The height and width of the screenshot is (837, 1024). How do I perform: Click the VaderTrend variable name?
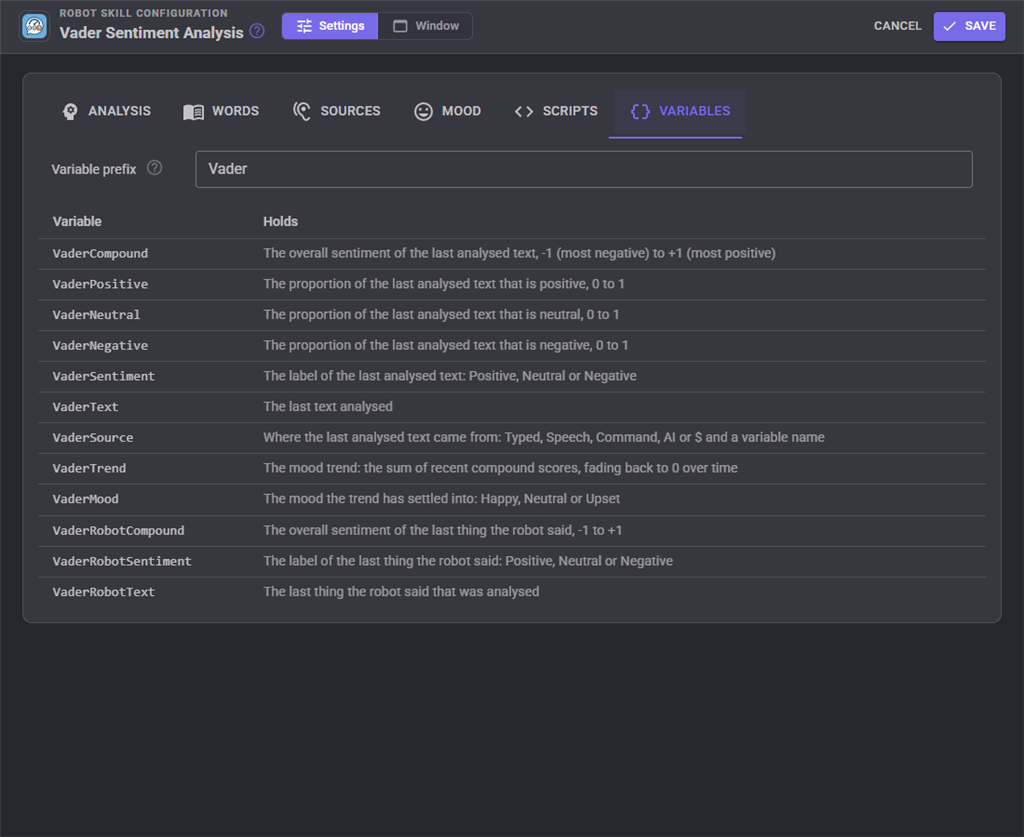pos(89,468)
